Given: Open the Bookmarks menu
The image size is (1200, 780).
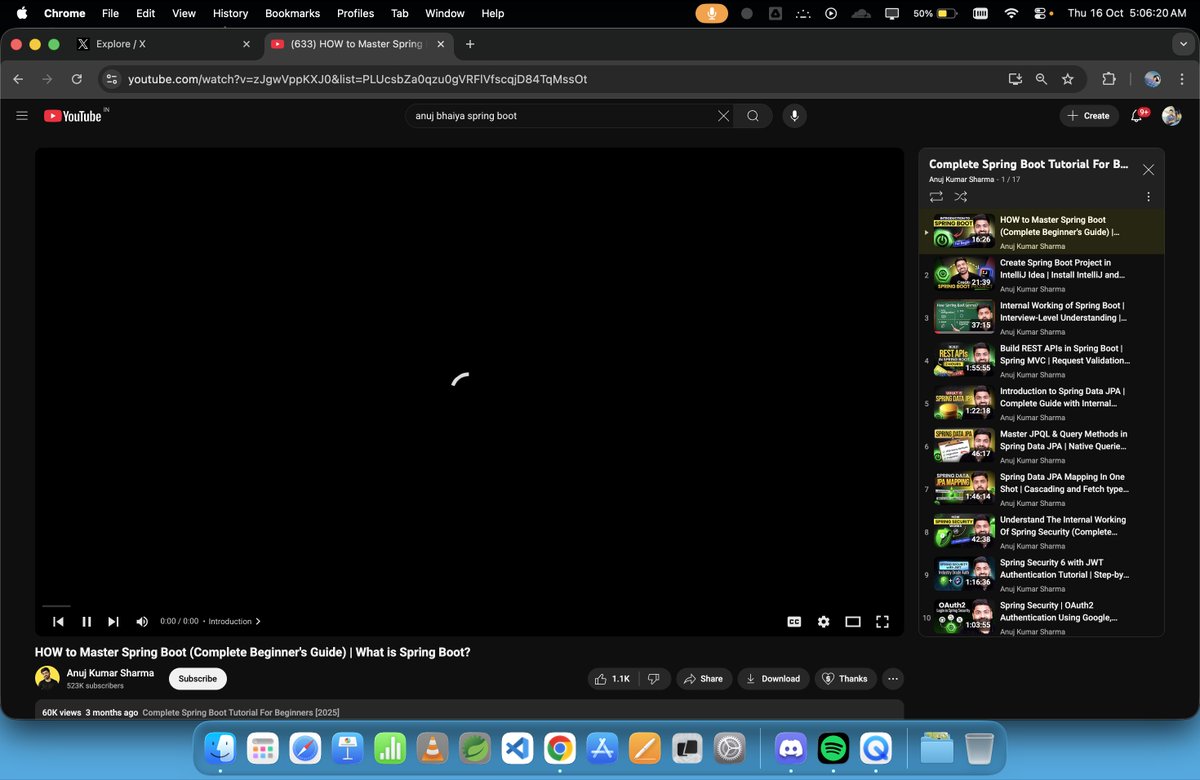Looking at the screenshot, I should click(x=290, y=13).
